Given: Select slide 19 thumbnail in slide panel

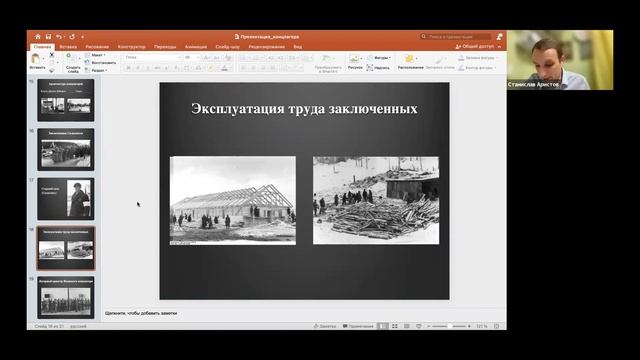Looking at the screenshot, I should pos(66,298).
